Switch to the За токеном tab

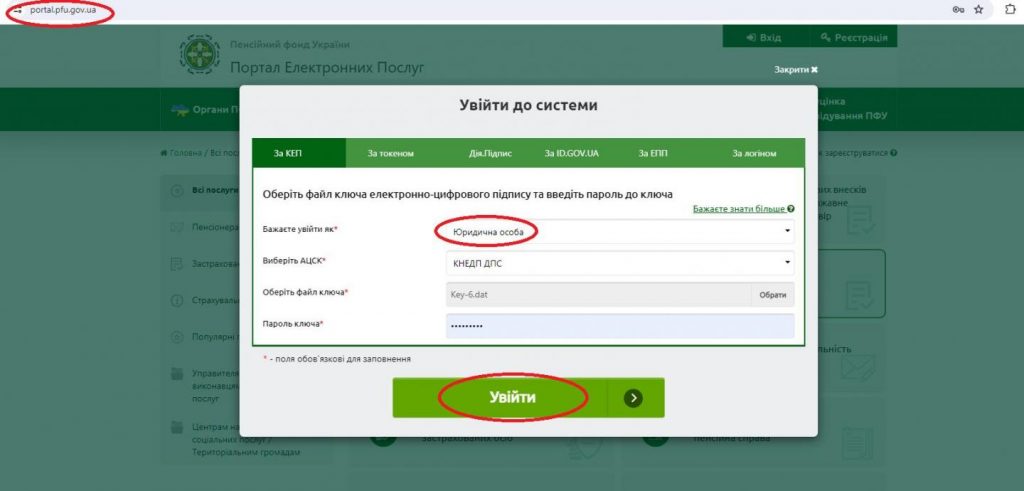[390, 153]
